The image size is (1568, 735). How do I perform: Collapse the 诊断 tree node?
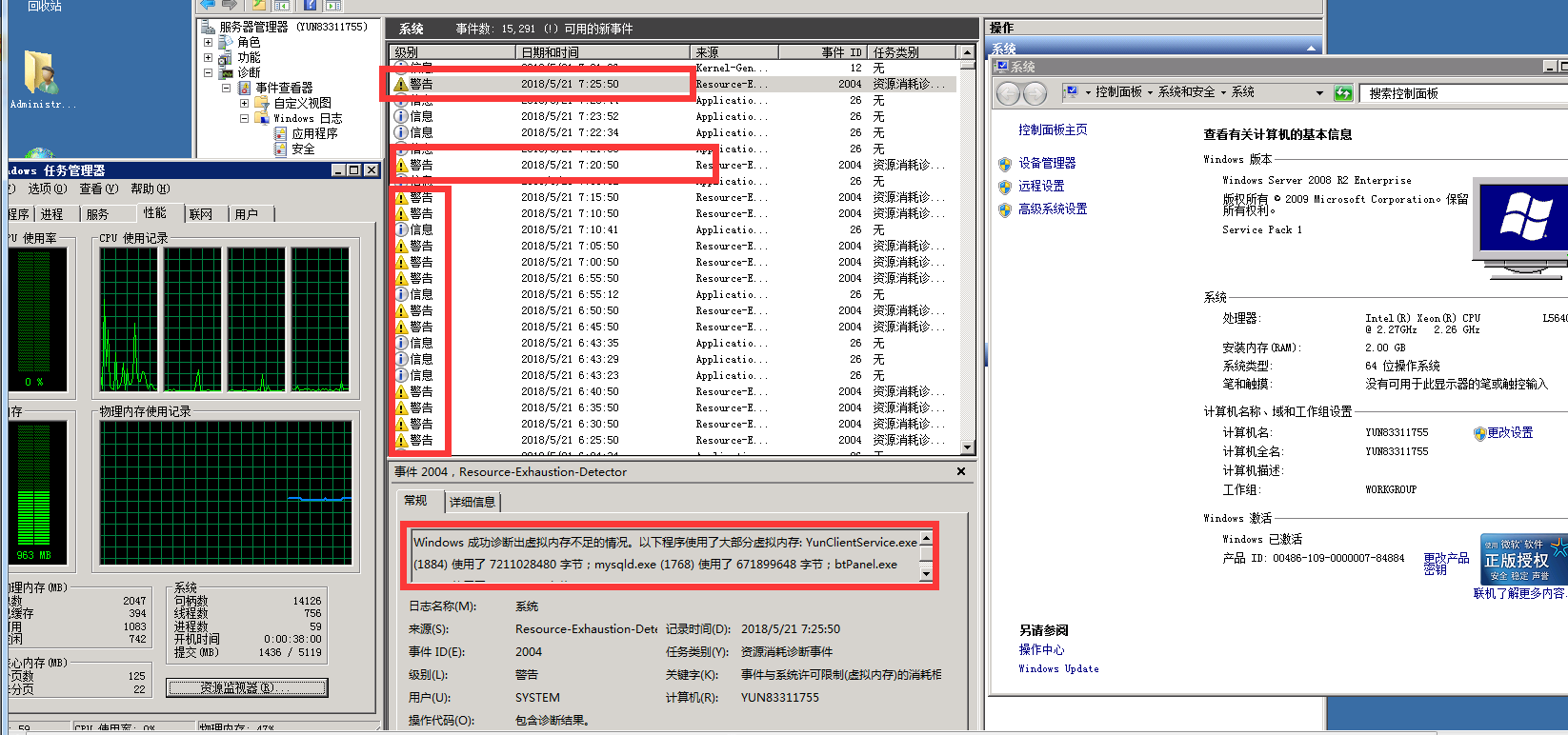(209, 72)
